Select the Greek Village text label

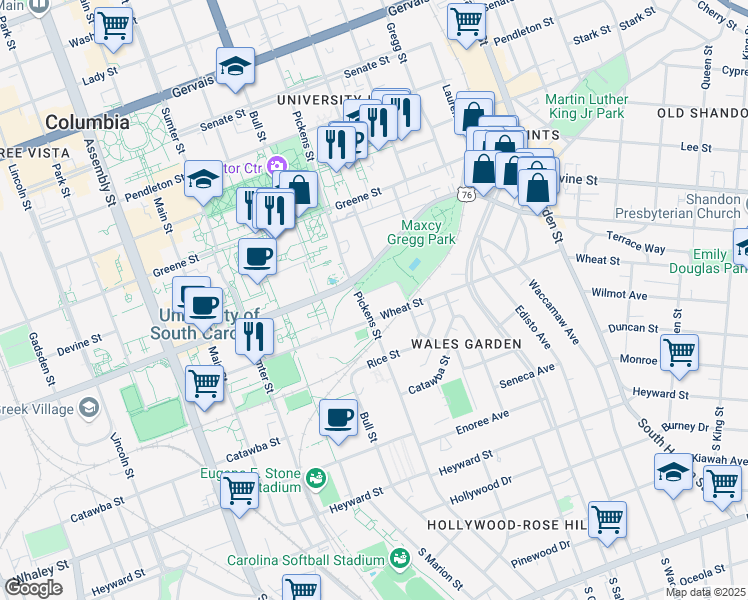(x=37, y=409)
